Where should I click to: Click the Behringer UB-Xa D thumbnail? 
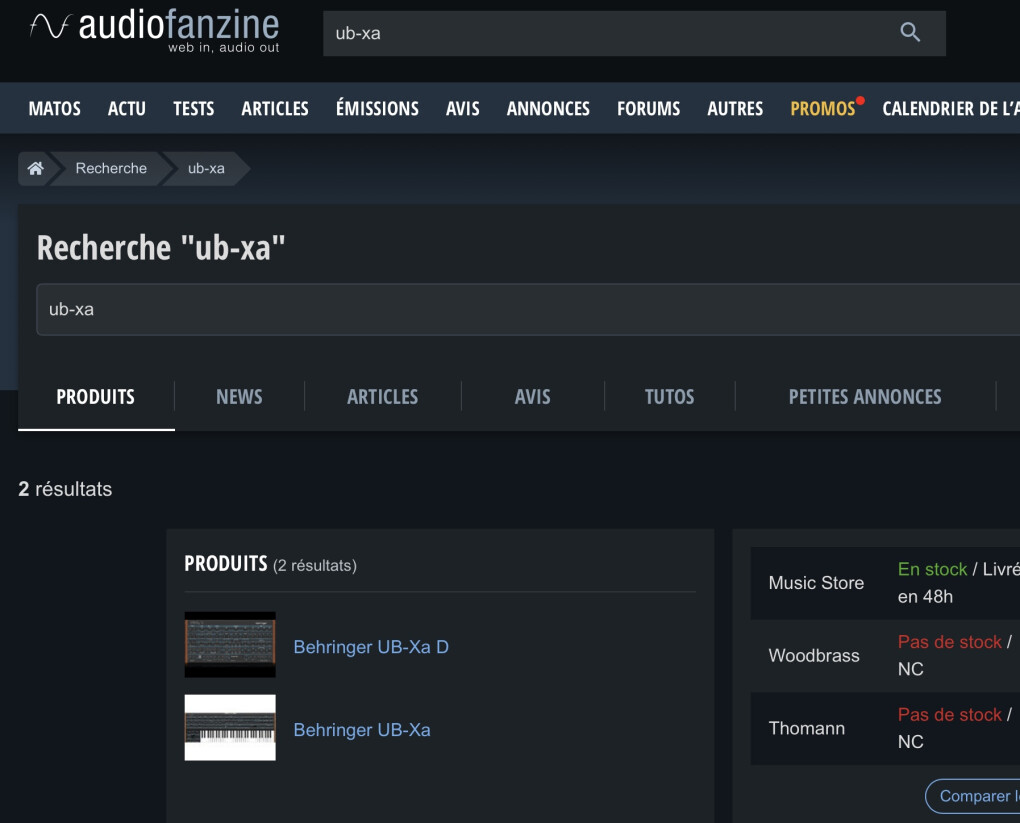click(x=230, y=645)
